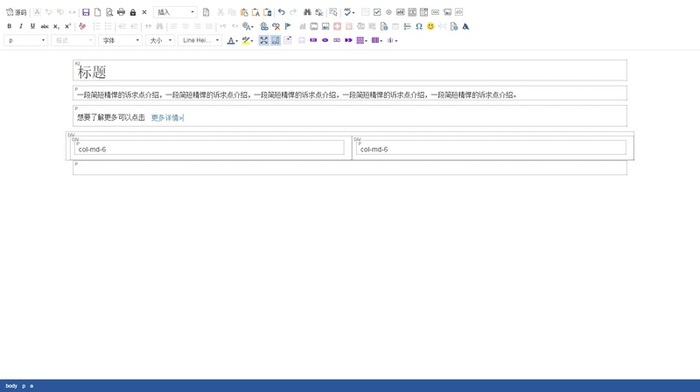Click the paragraph starting 一段简短精悍
Screen dimensions: 700x392
click(x=350, y=93)
